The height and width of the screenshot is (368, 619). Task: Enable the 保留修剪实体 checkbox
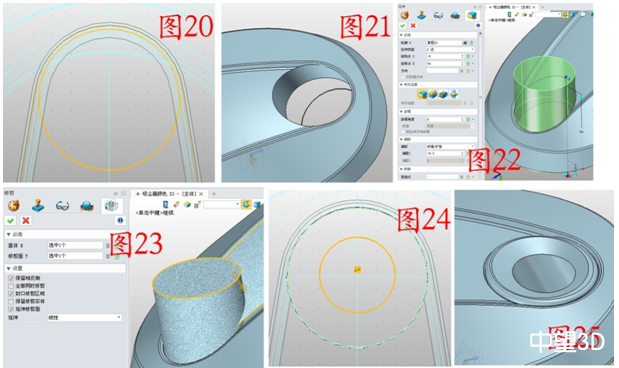point(11,301)
